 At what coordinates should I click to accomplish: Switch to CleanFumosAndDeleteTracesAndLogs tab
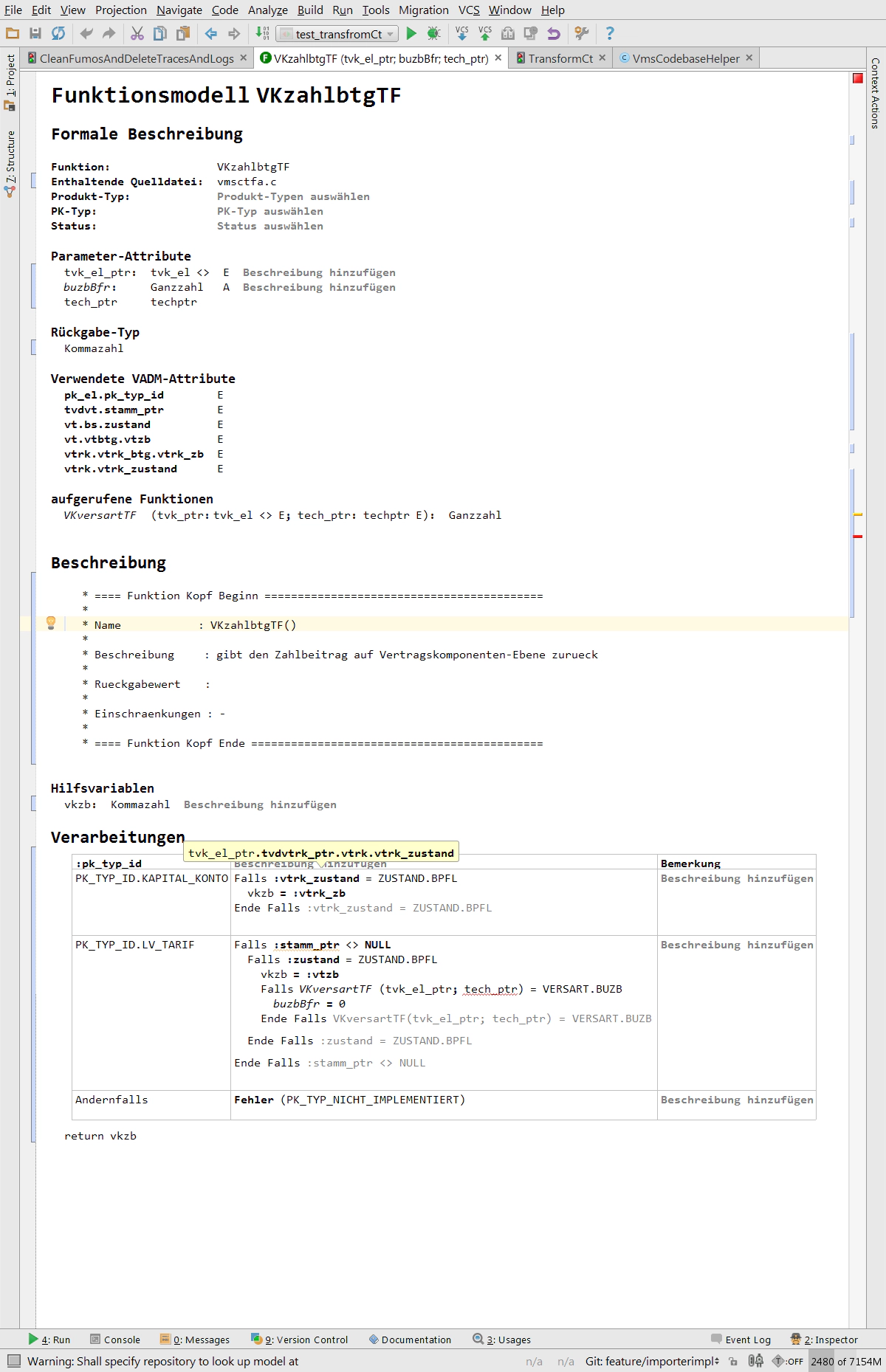(x=137, y=58)
